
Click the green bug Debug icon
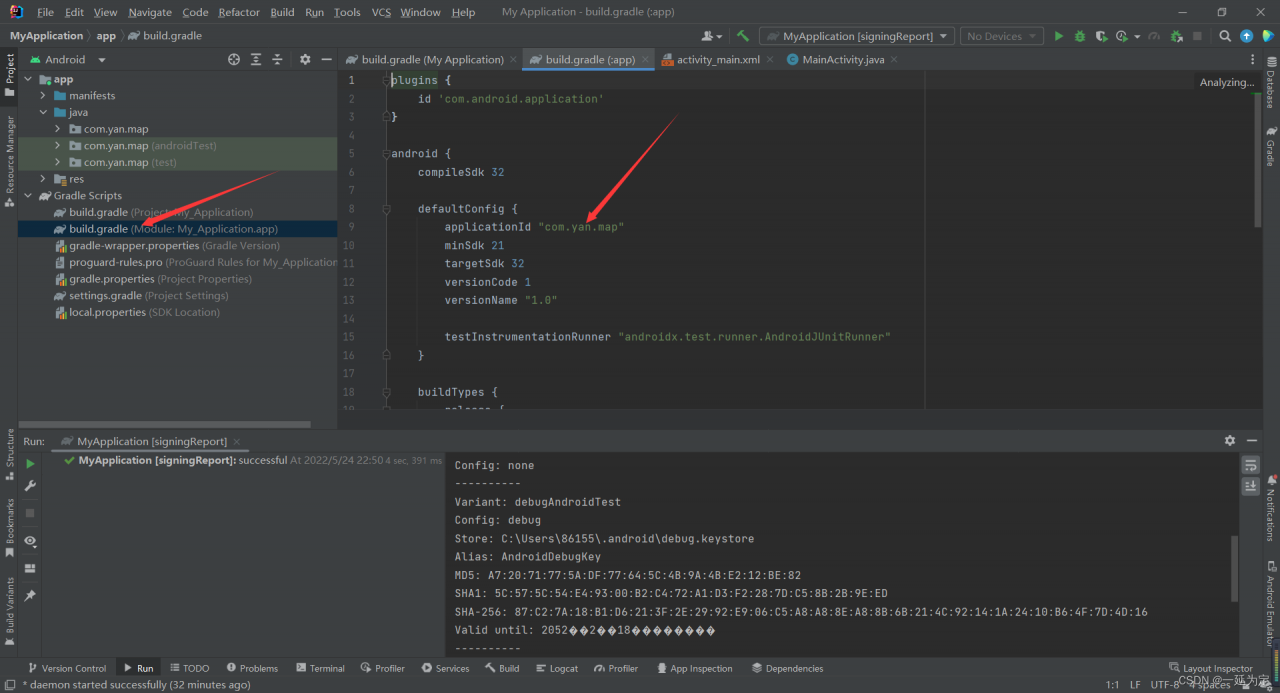coord(1080,36)
